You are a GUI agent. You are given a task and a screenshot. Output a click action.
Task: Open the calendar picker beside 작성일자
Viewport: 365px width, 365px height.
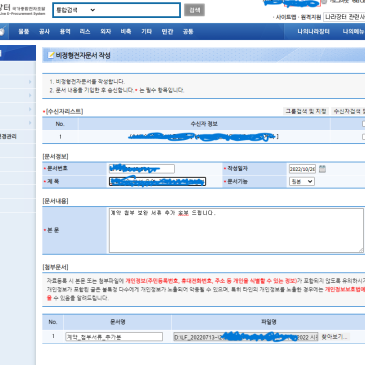(322, 169)
